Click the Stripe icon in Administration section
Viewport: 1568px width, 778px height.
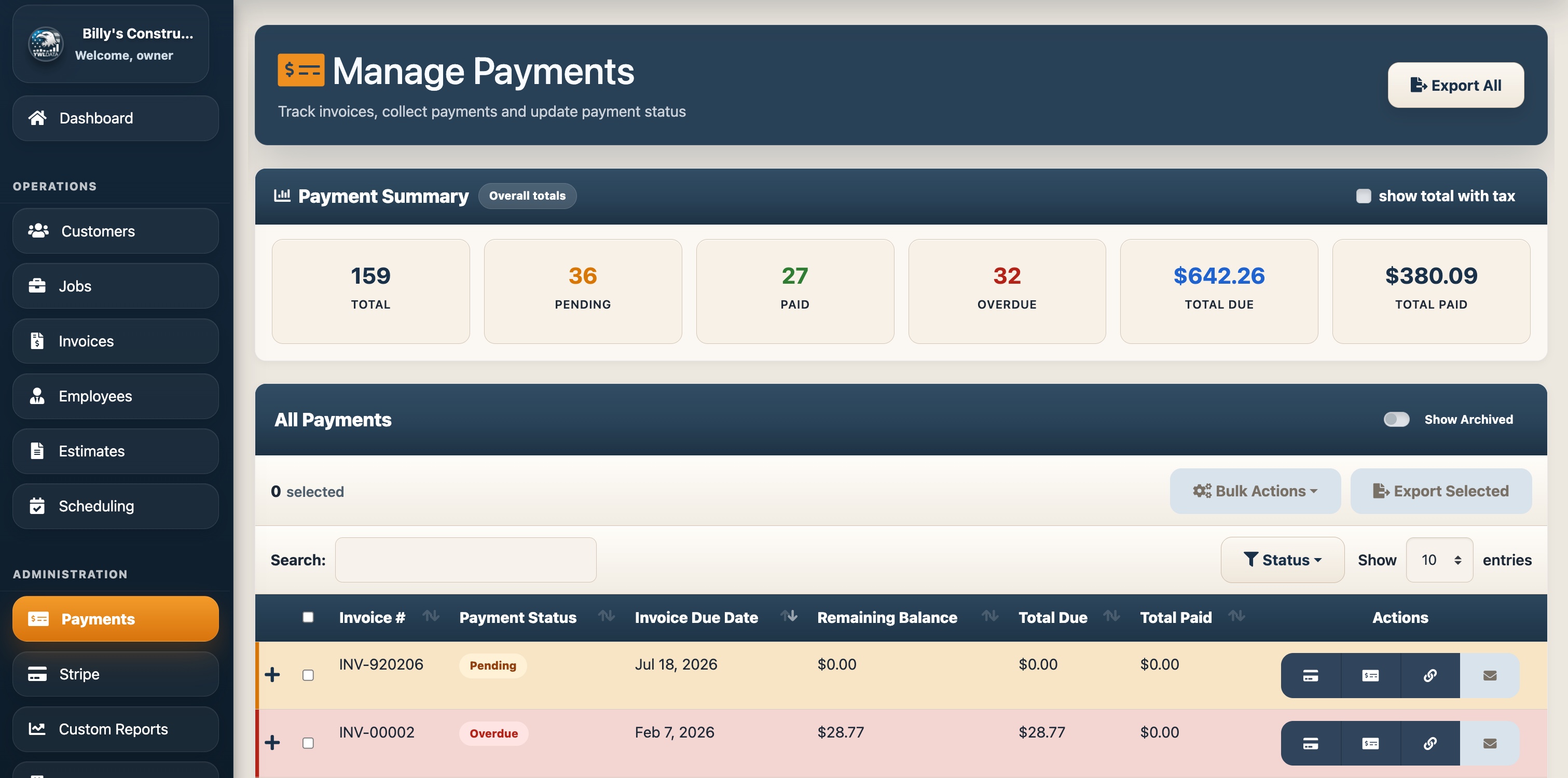click(x=38, y=674)
